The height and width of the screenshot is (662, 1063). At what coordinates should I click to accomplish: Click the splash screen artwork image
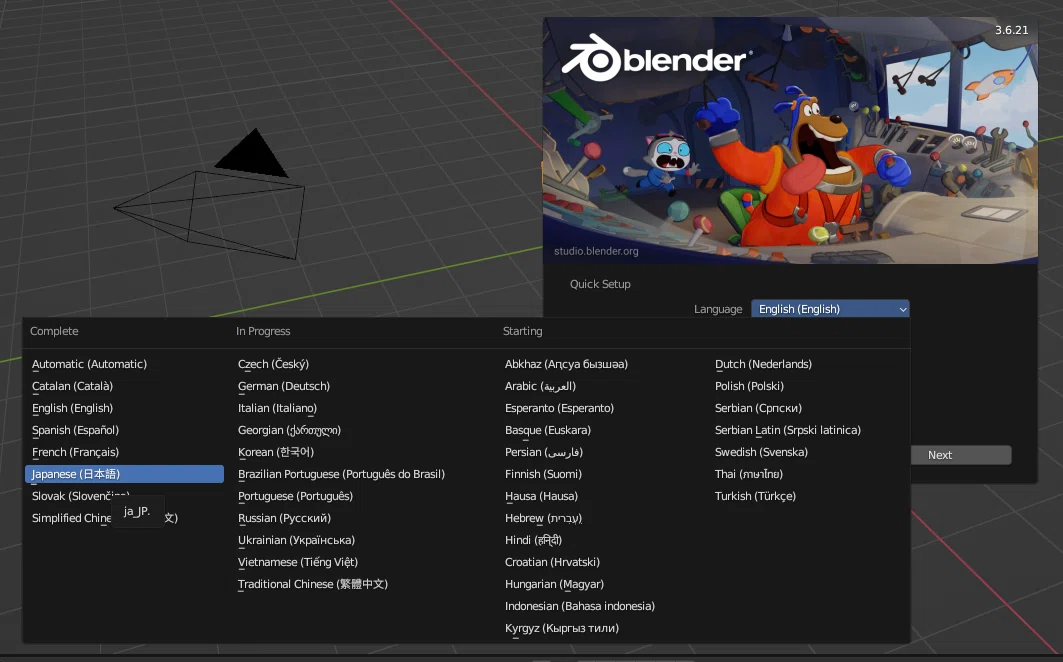(790, 140)
